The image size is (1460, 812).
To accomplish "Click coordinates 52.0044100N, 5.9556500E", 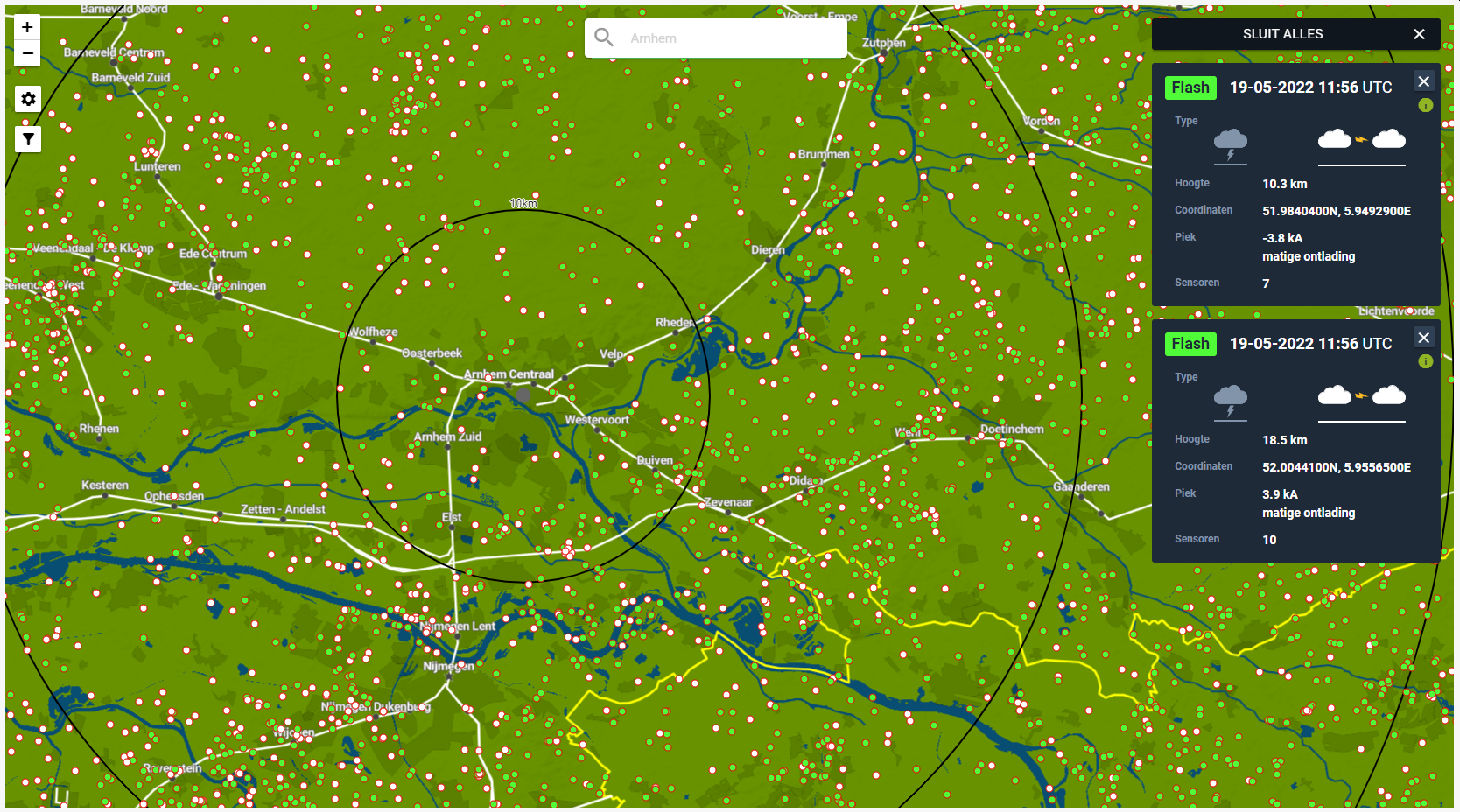I will [x=1337, y=467].
